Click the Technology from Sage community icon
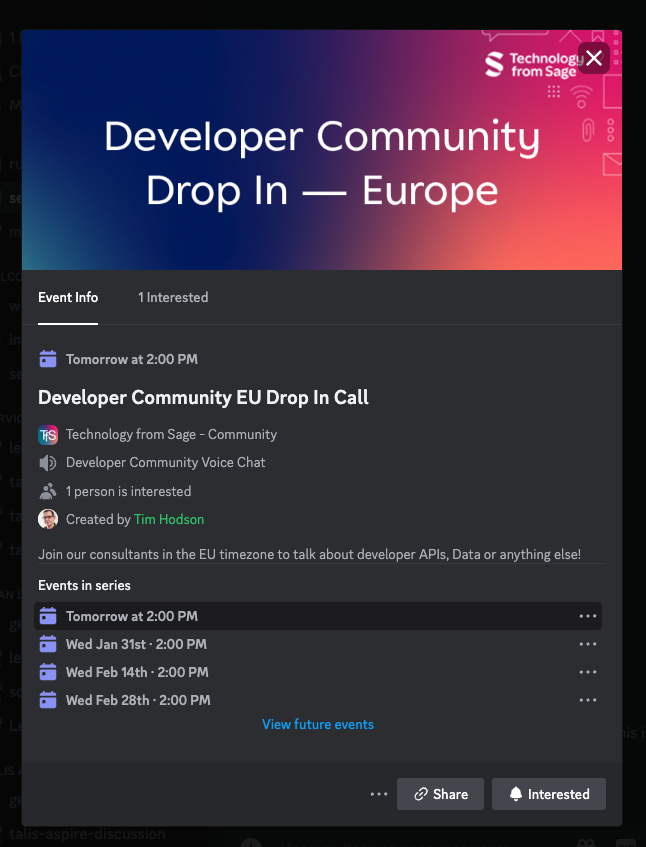This screenshot has width=646, height=847. pyautogui.click(x=48, y=435)
